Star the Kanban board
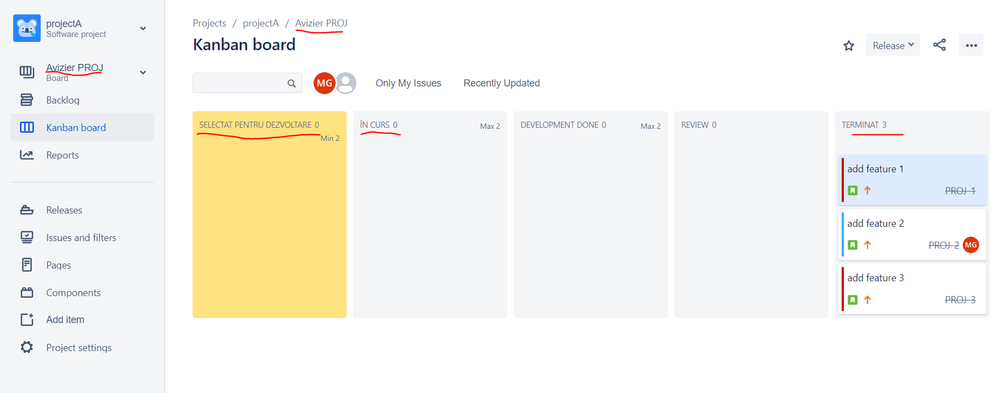This screenshot has width=999, height=393. 849,45
